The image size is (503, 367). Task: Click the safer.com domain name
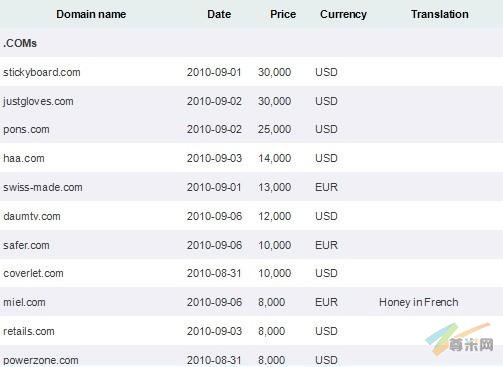[26, 245]
